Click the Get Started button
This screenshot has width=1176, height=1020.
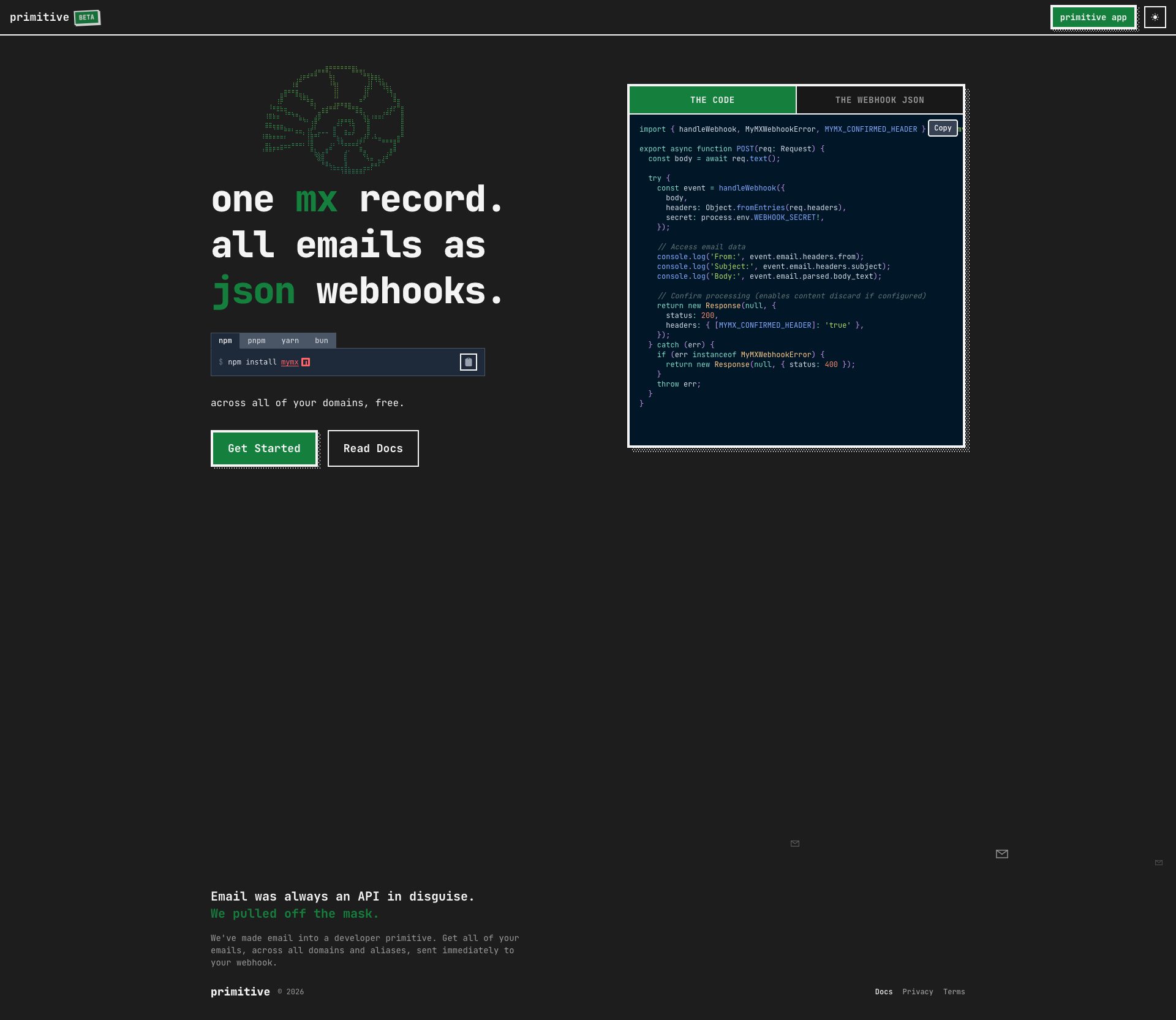(x=263, y=448)
